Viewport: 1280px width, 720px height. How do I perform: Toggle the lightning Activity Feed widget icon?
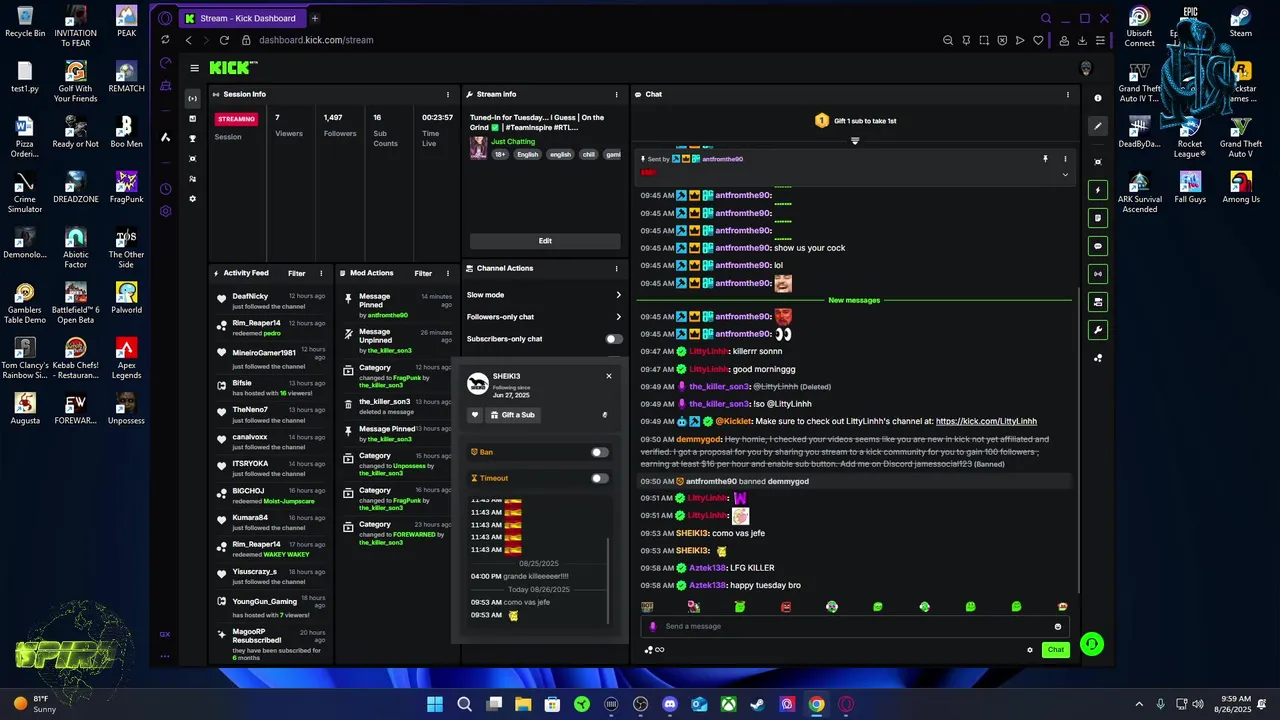click(x=1098, y=190)
